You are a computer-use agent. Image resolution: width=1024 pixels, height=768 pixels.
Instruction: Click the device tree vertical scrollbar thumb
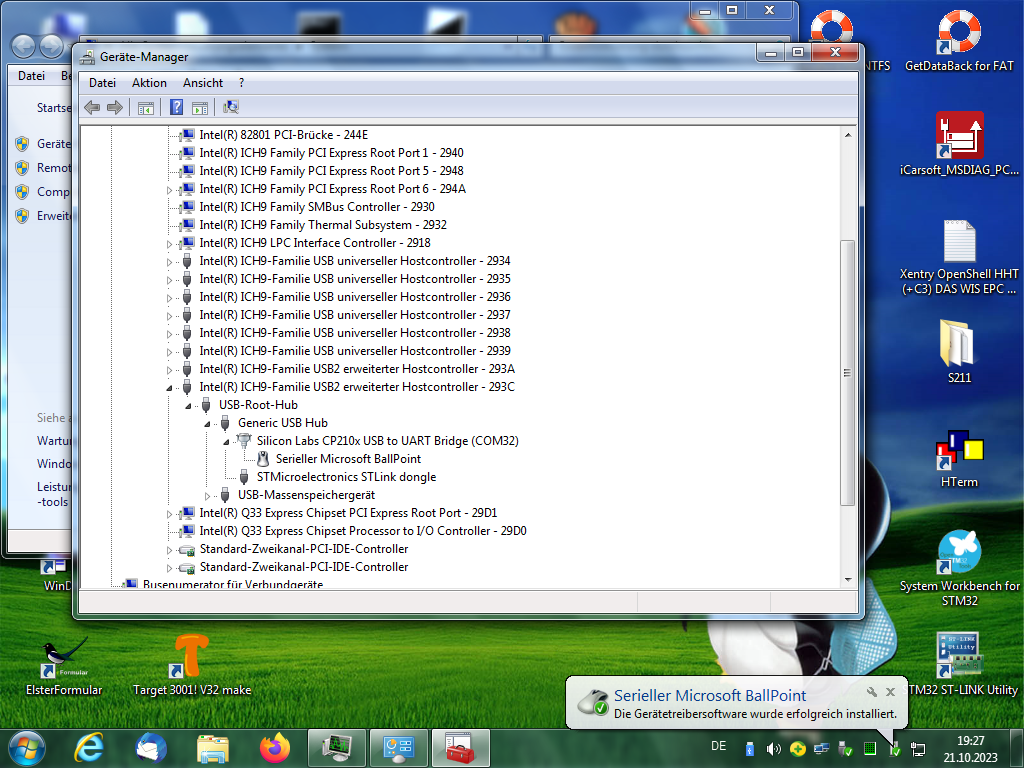(x=848, y=373)
